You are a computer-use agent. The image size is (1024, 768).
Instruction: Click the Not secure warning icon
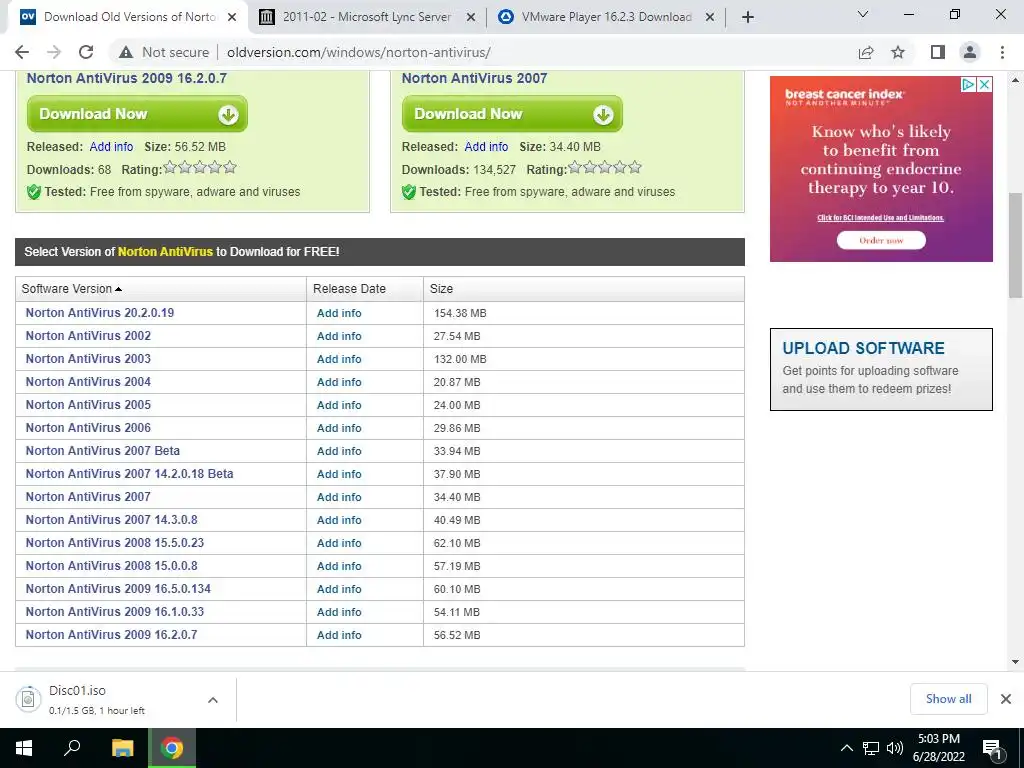pyautogui.click(x=126, y=52)
